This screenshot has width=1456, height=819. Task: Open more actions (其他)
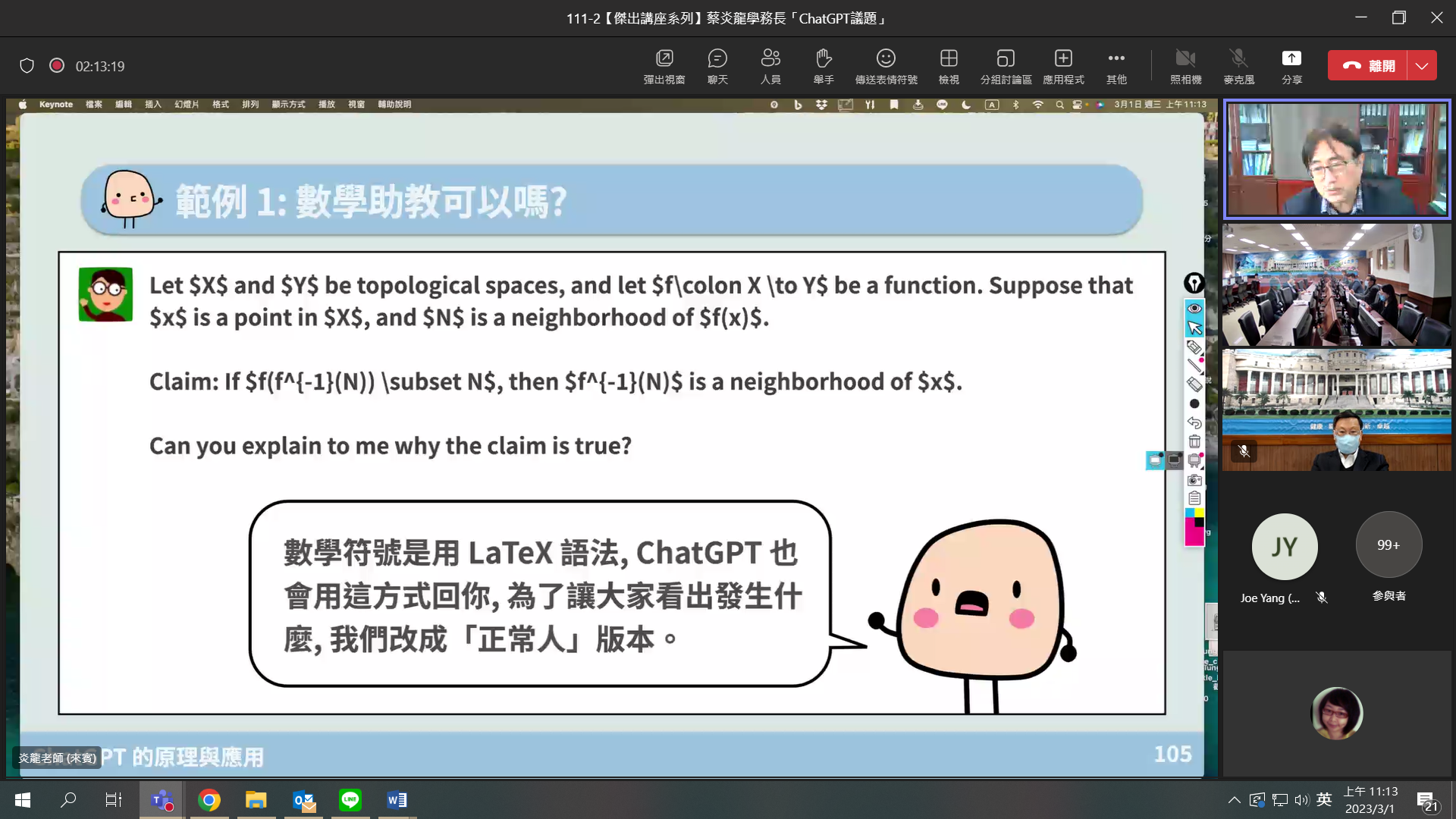pos(1116,66)
